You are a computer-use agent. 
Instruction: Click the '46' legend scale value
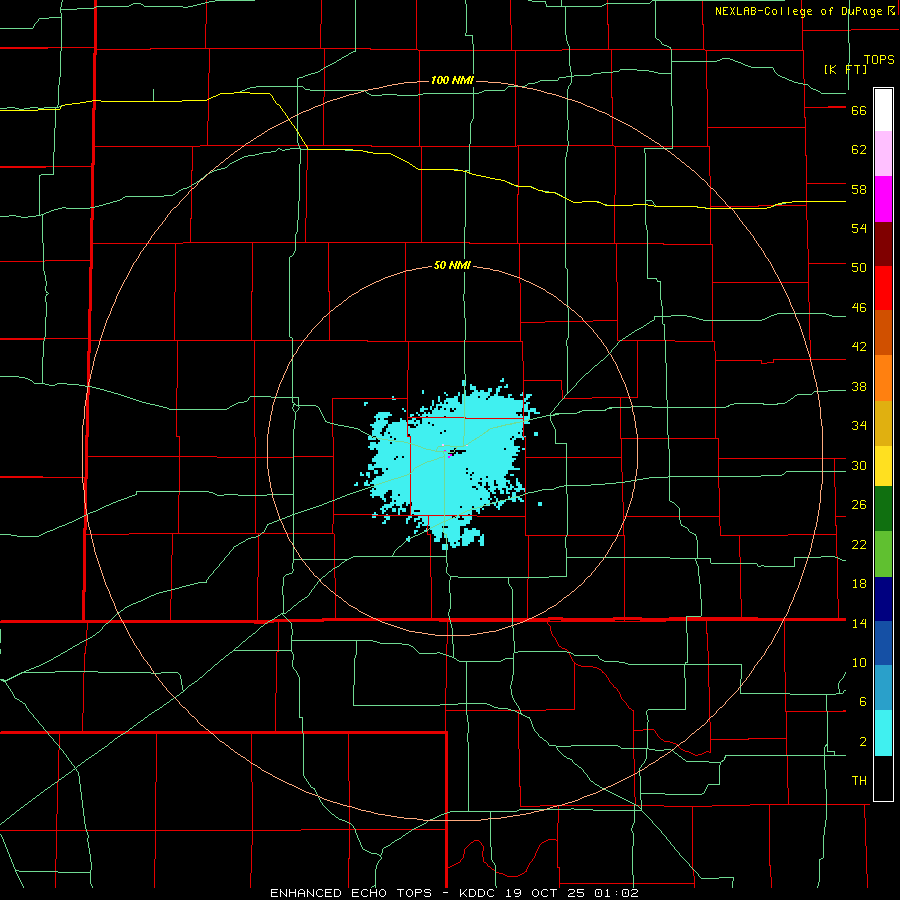coord(859,308)
